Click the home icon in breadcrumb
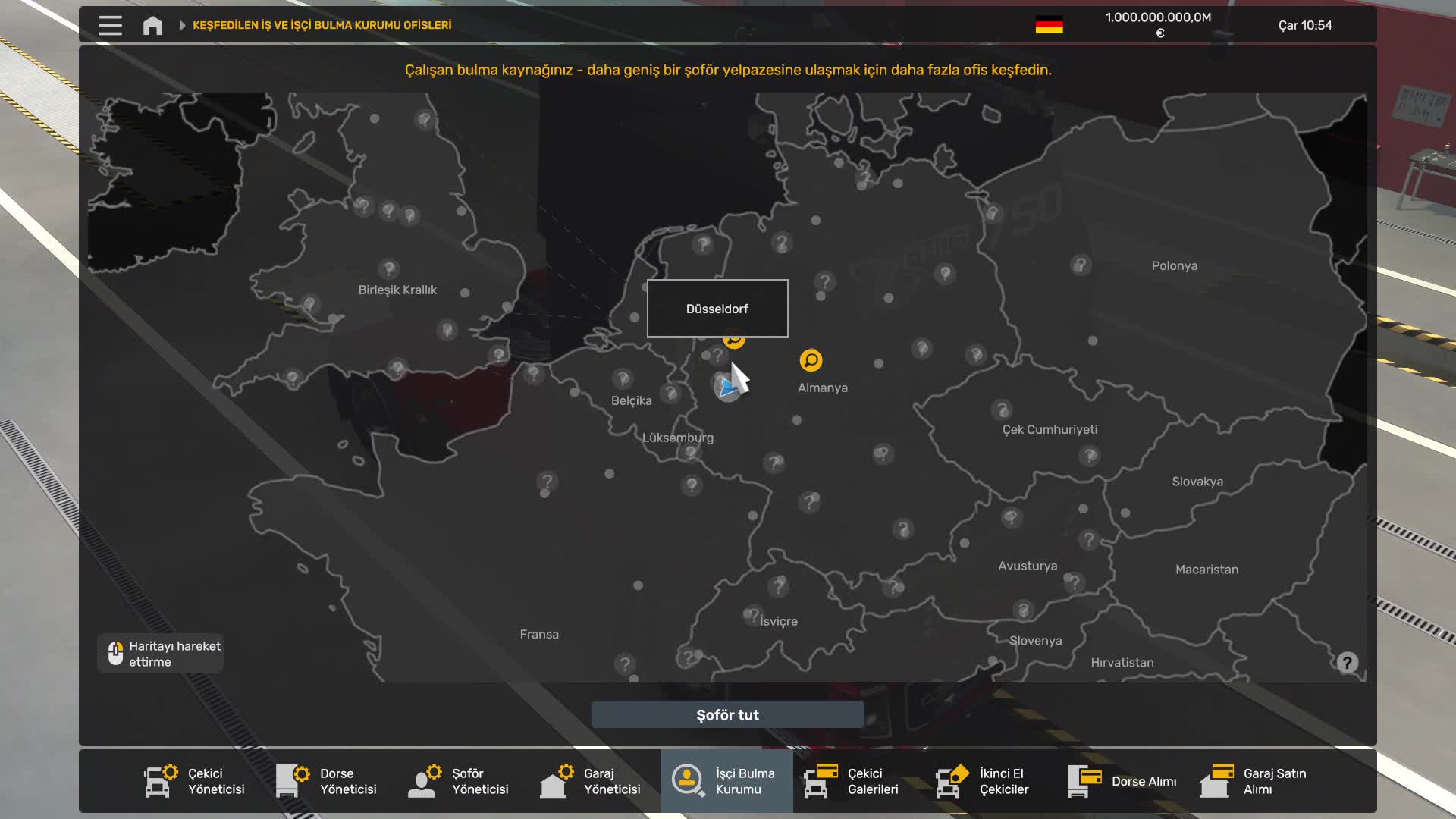Viewport: 1456px width, 819px height. (x=152, y=26)
